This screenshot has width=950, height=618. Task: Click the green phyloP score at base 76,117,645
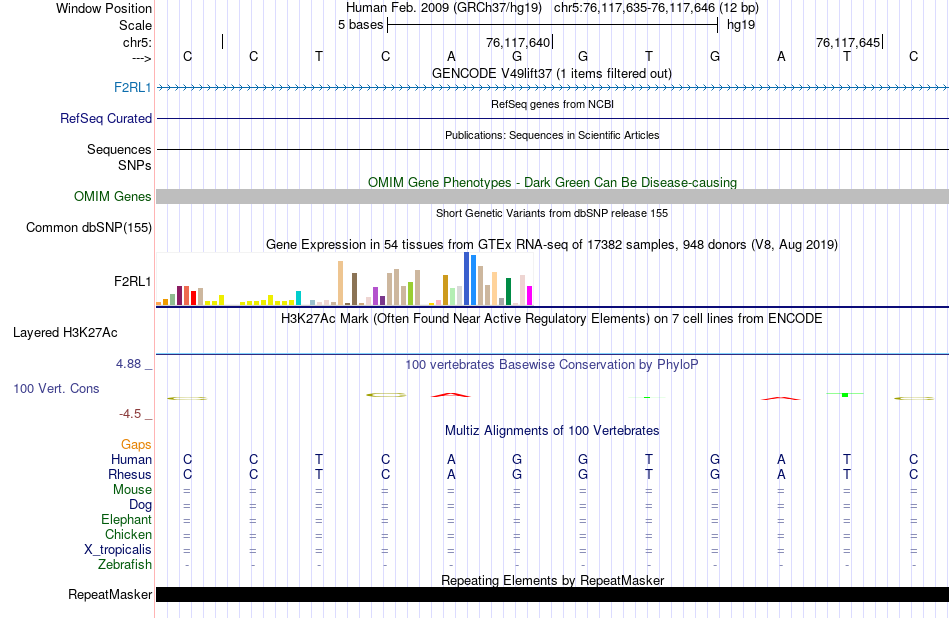click(845, 395)
